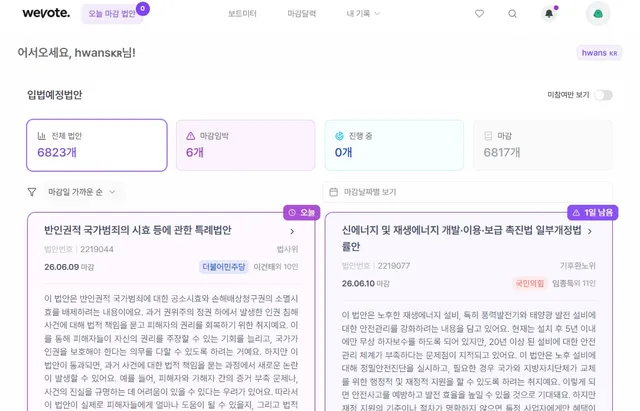Image resolution: width=640 pixels, height=411 pixels.
Task: Click 더불어민주당 party tag
Action: [224, 267]
